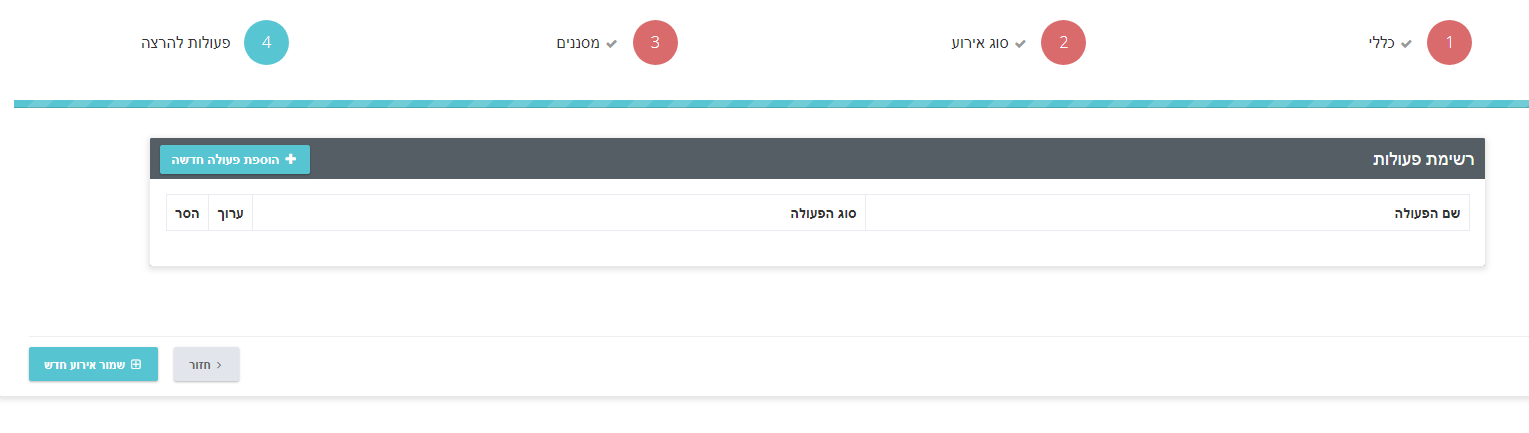The height and width of the screenshot is (433, 1529).
Task: Add a new action with הוספת פעולה חדשה
Action: pos(235,159)
